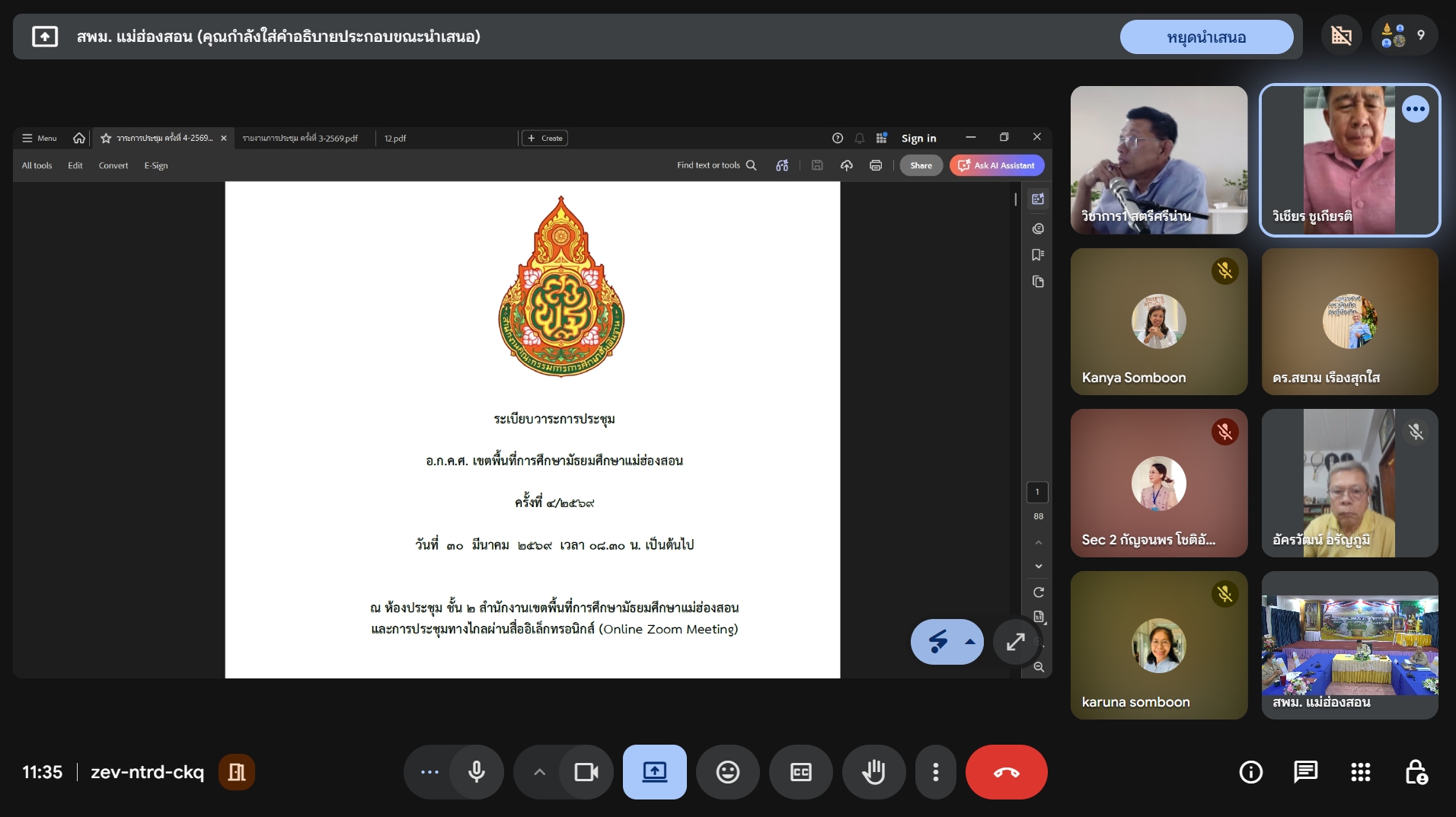
Task: Open the chat panel in Google Meet
Action: click(x=1305, y=771)
